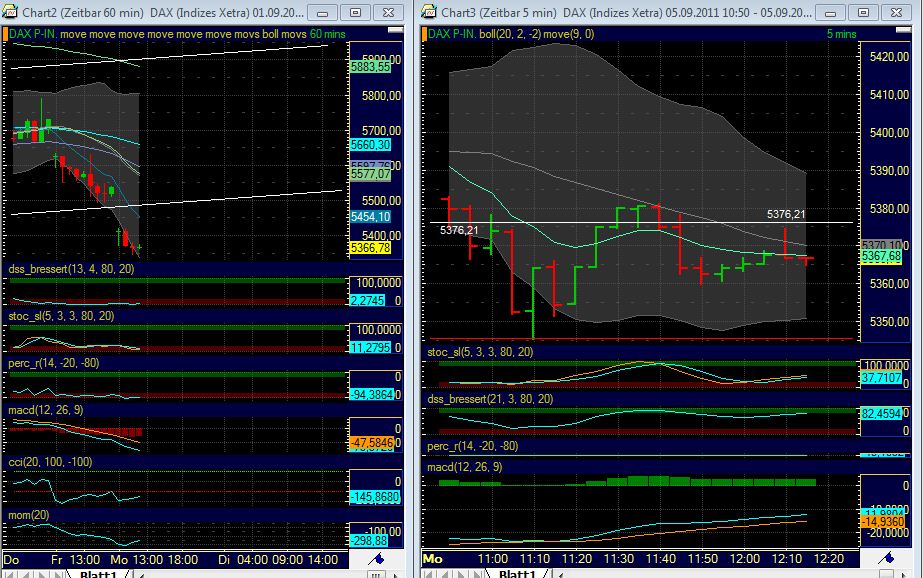923x578 pixels.
Task: Click the 2,2745 dss_bressert value
Action: 367,301
